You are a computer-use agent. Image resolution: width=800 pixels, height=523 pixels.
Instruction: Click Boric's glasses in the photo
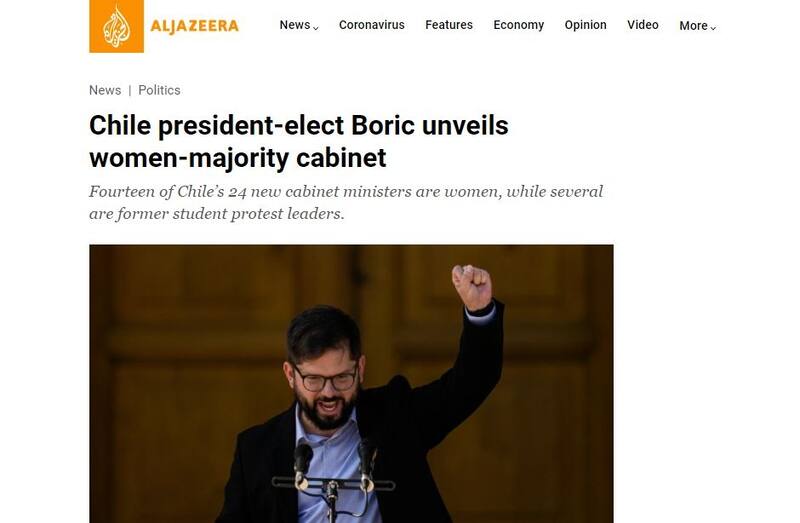325,379
